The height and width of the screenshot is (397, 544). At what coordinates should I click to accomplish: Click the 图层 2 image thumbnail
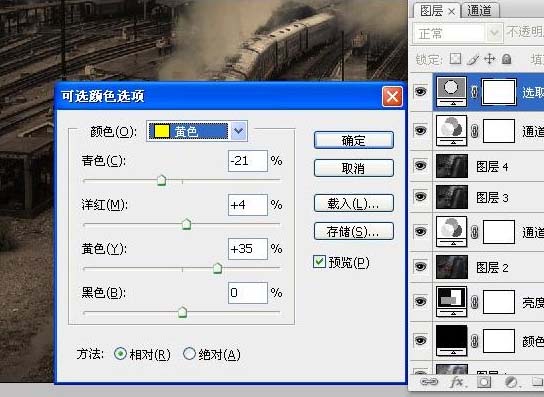[452, 267]
